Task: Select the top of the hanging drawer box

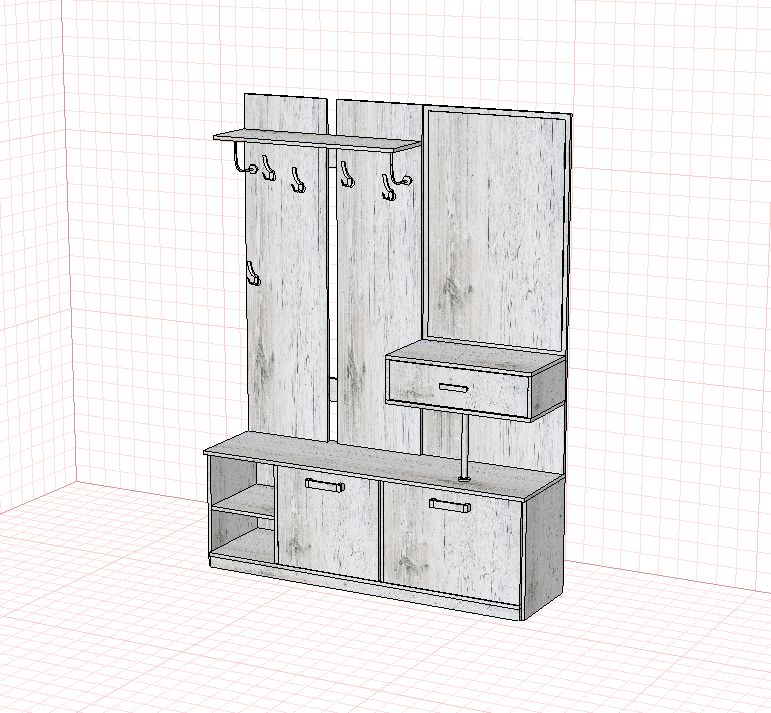Action: pyautogui.click(x=476, y=357)
